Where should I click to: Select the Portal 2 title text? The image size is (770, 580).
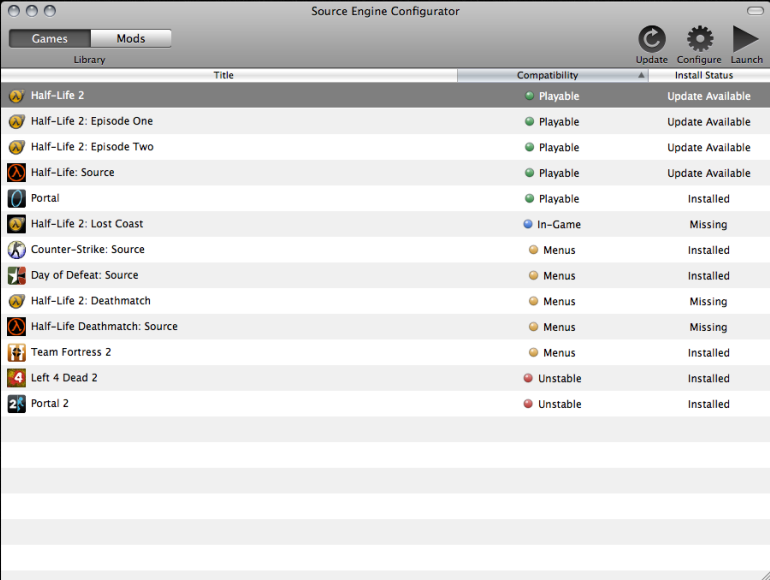click(x=50, y=403)
